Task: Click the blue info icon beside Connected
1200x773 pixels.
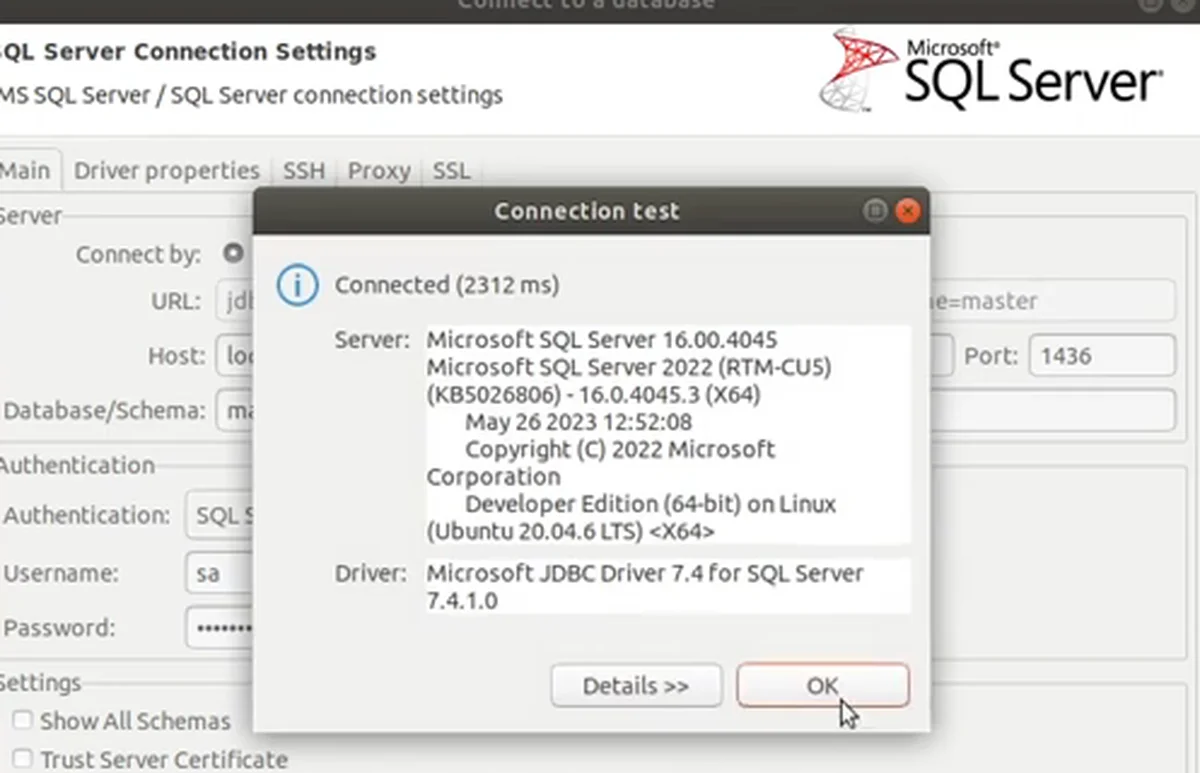Action: point(297,285)
